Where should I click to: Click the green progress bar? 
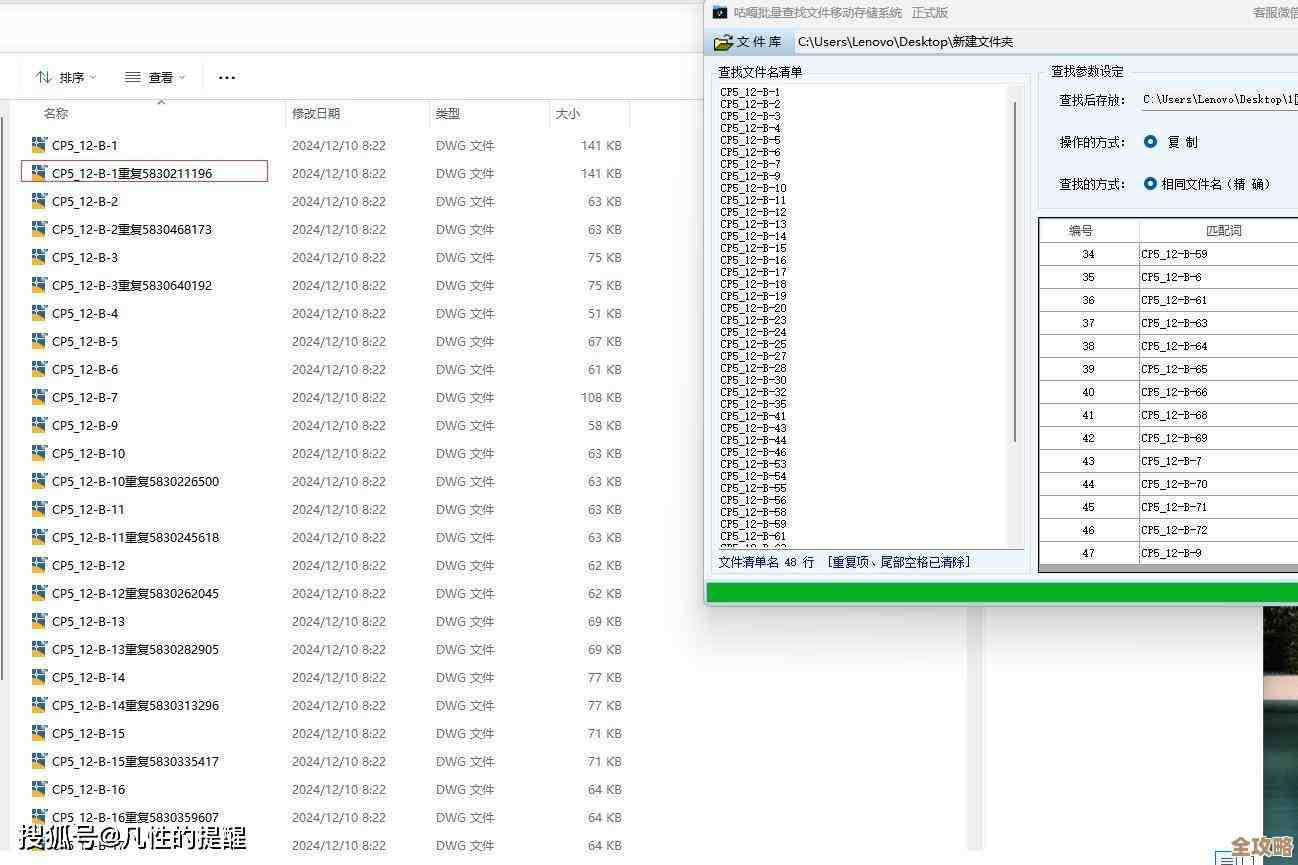click(x=1000, y=592)
